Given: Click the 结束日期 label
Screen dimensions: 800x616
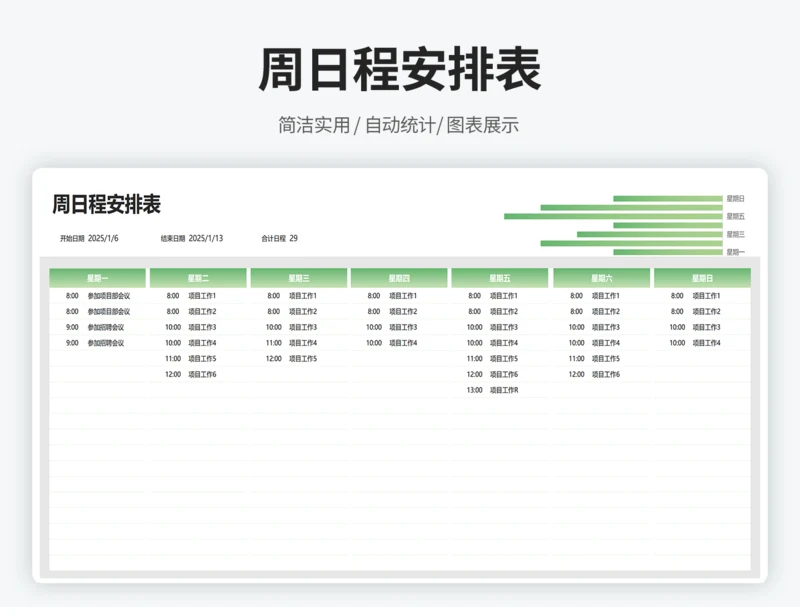Looking at the screenshot, I should click(173, 239).
